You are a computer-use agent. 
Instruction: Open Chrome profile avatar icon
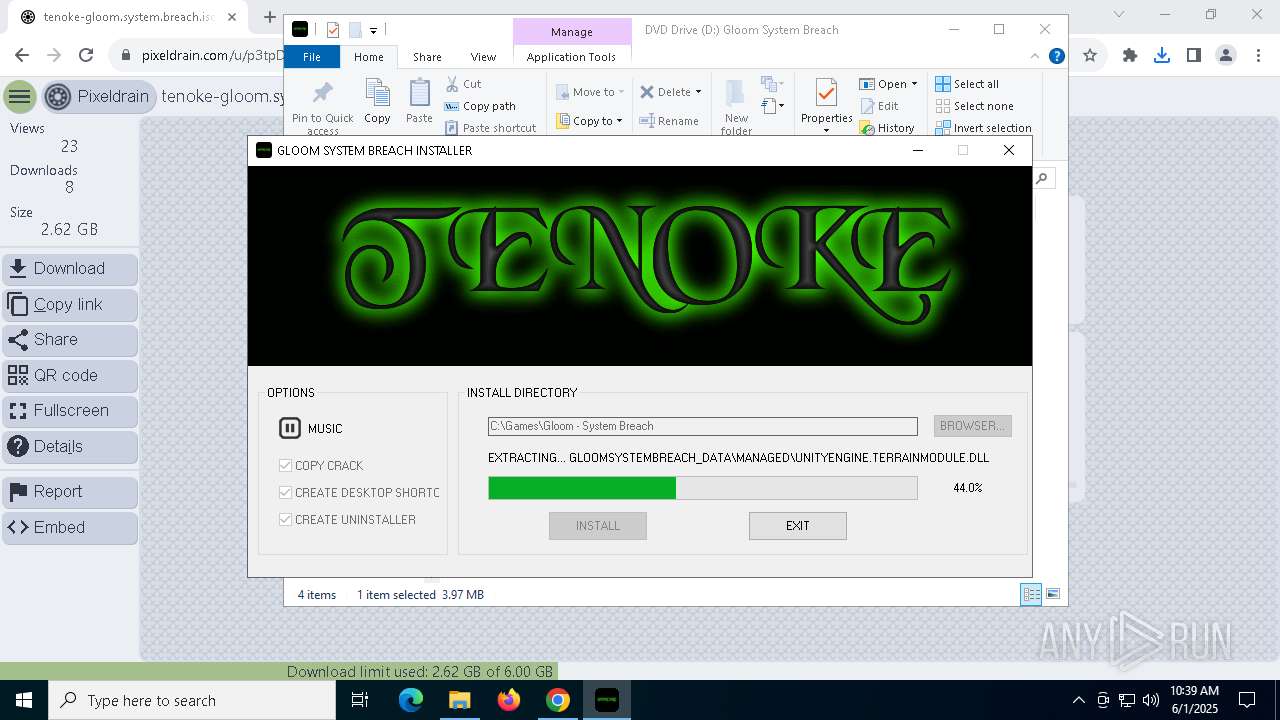(x=1226, y=56)
